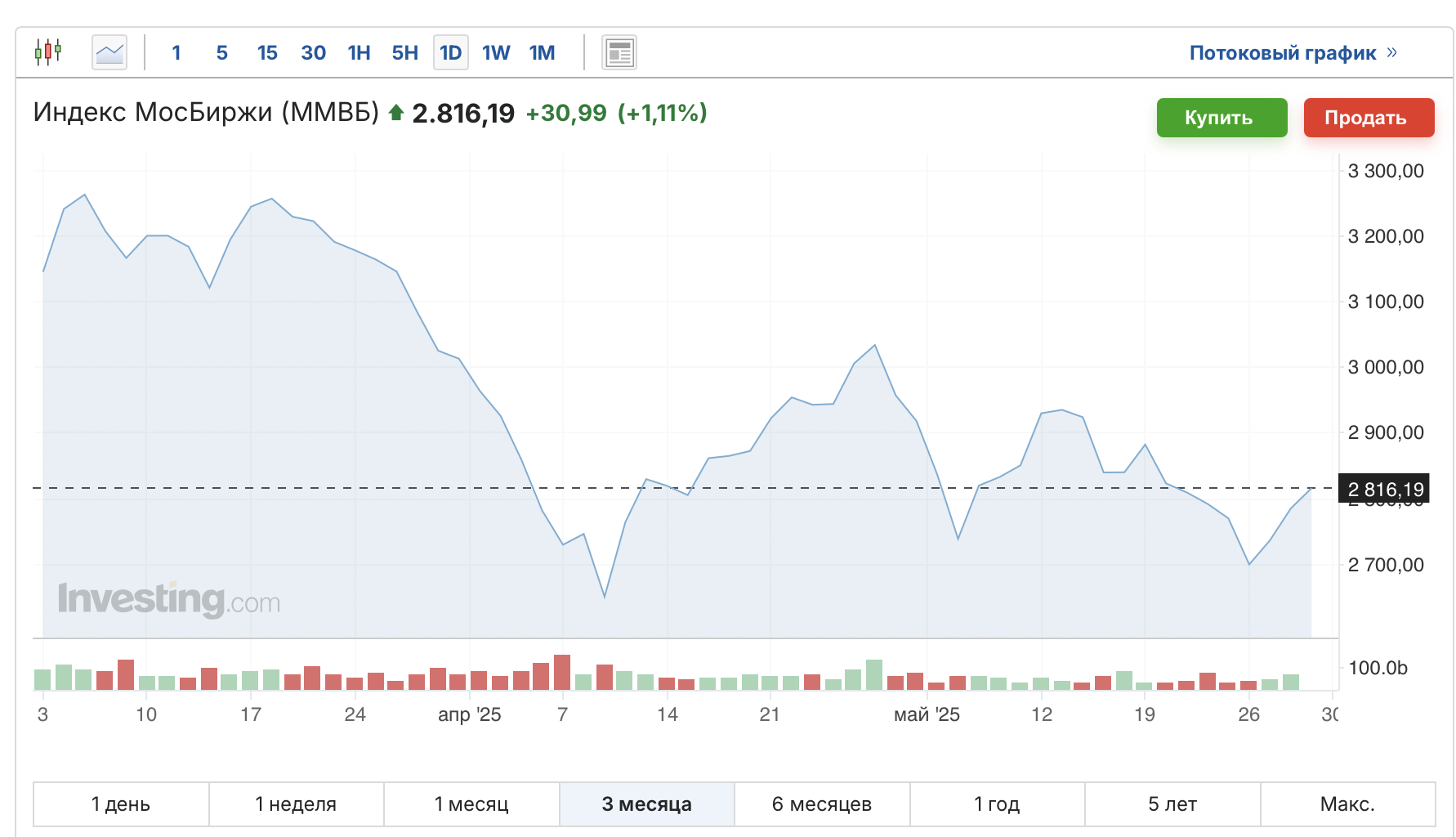Open the 5 лет range tab
The image size is (1456, 837).
tap(1172, 804)
